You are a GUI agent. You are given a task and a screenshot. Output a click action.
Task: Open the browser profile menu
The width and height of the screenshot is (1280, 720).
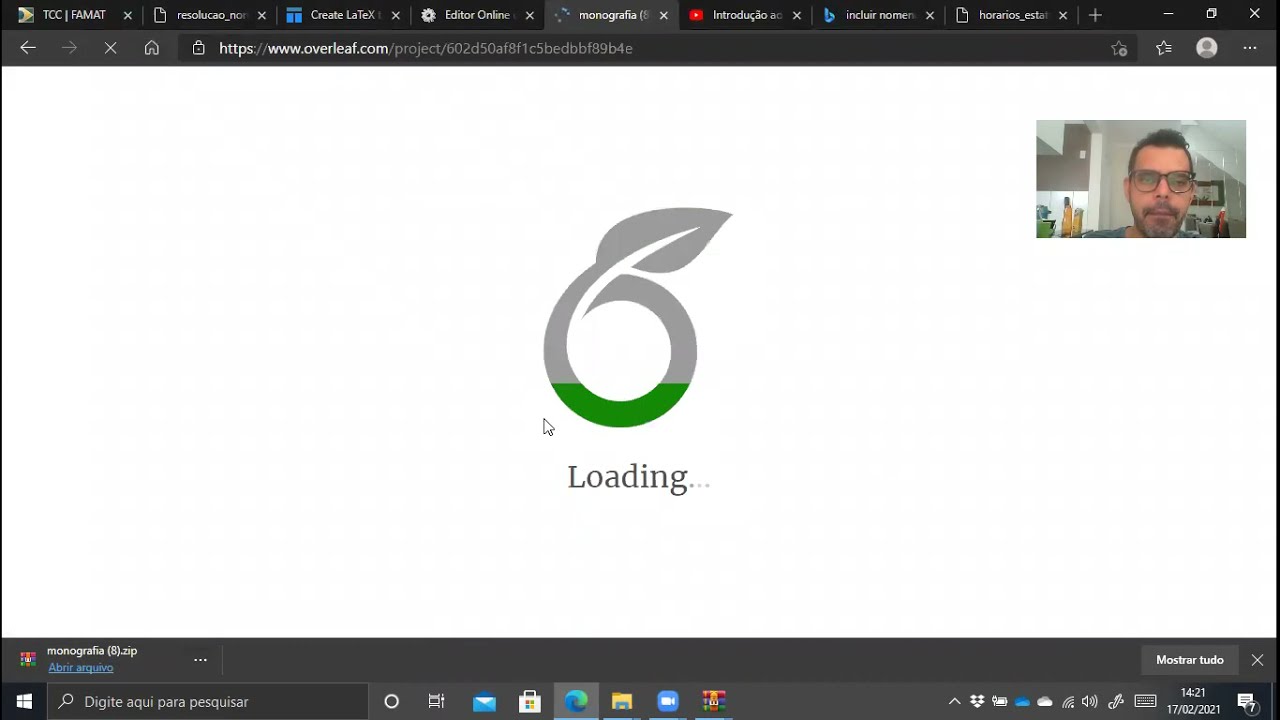(1207, 48)
